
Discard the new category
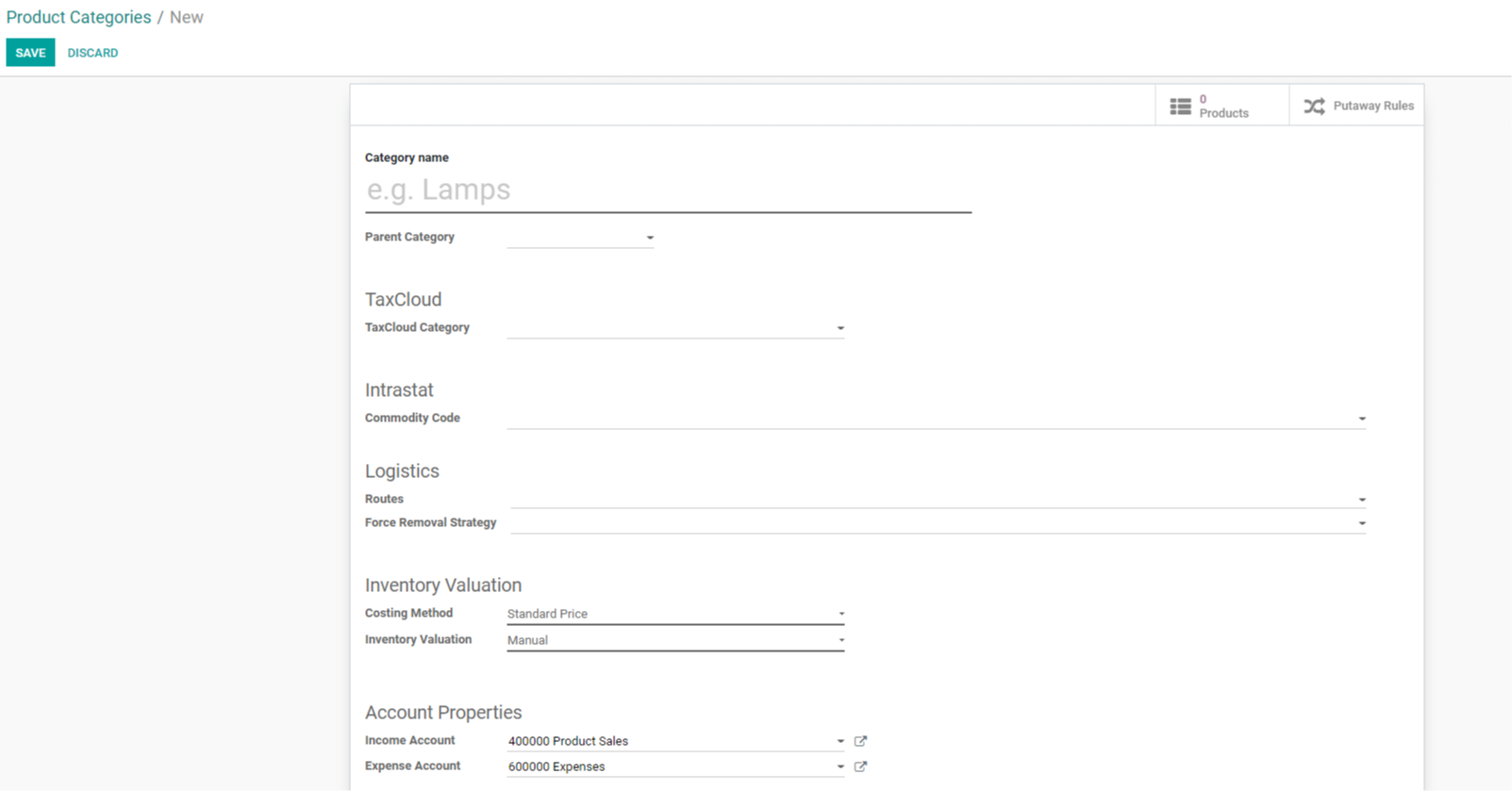[x=92, y=53]
